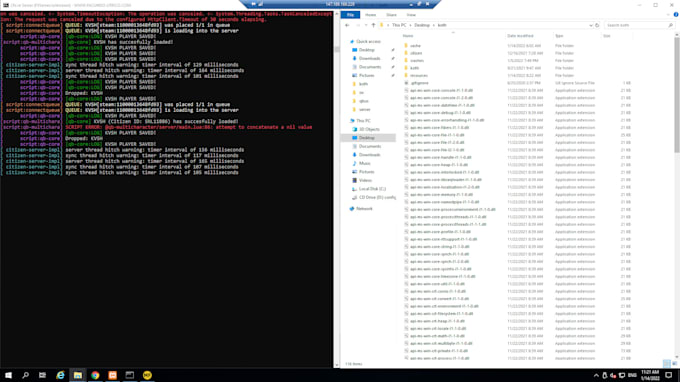Open clock and date in taskbar
The height and width of the screenshot is (382, 680).
650,375
